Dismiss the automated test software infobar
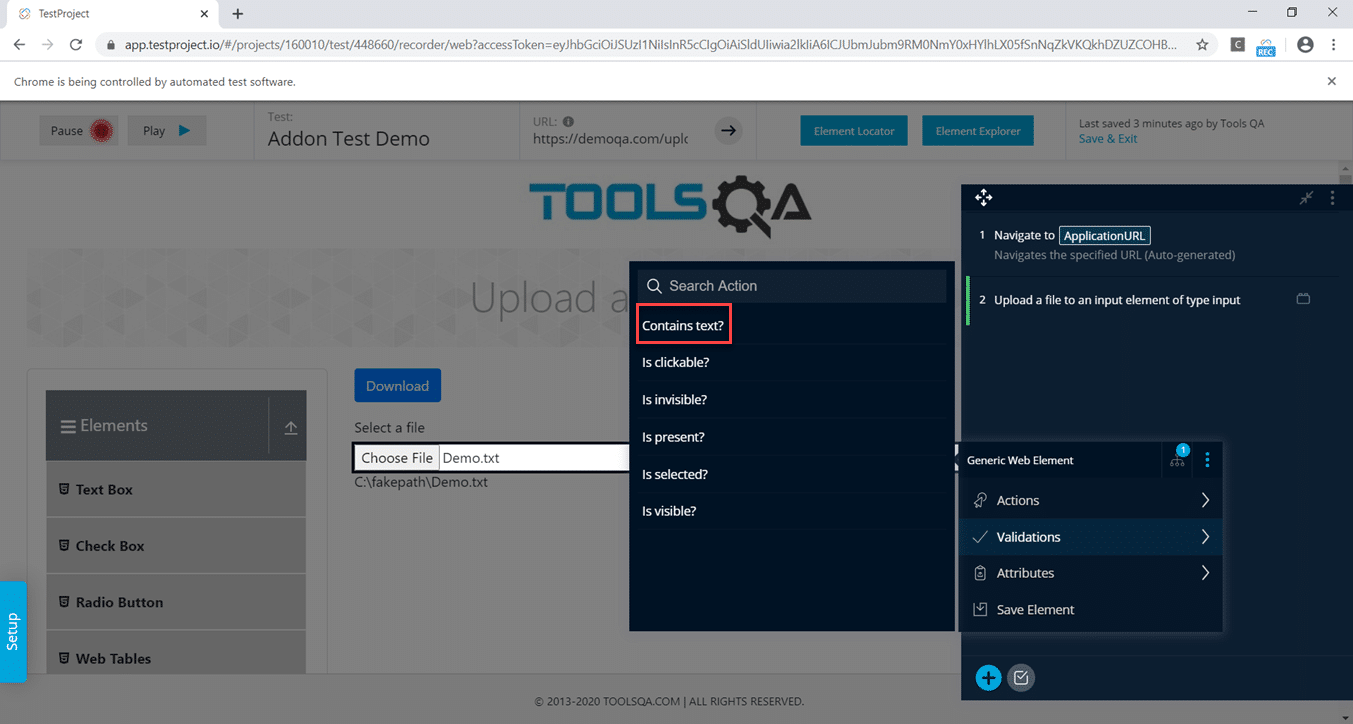 [x=1331, y=81]
